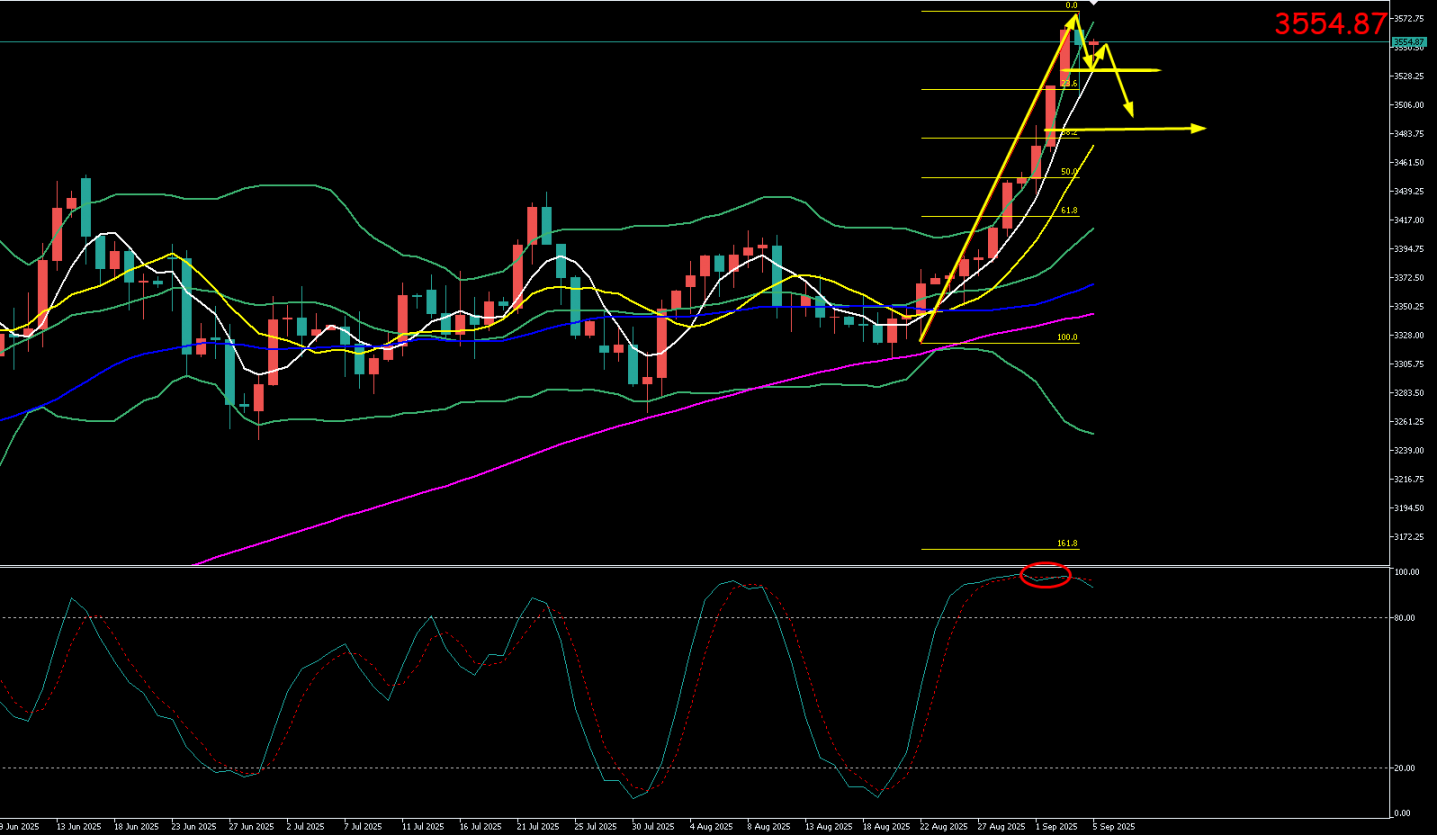Click the 4 Aug 2025 date label

(709, 827)
